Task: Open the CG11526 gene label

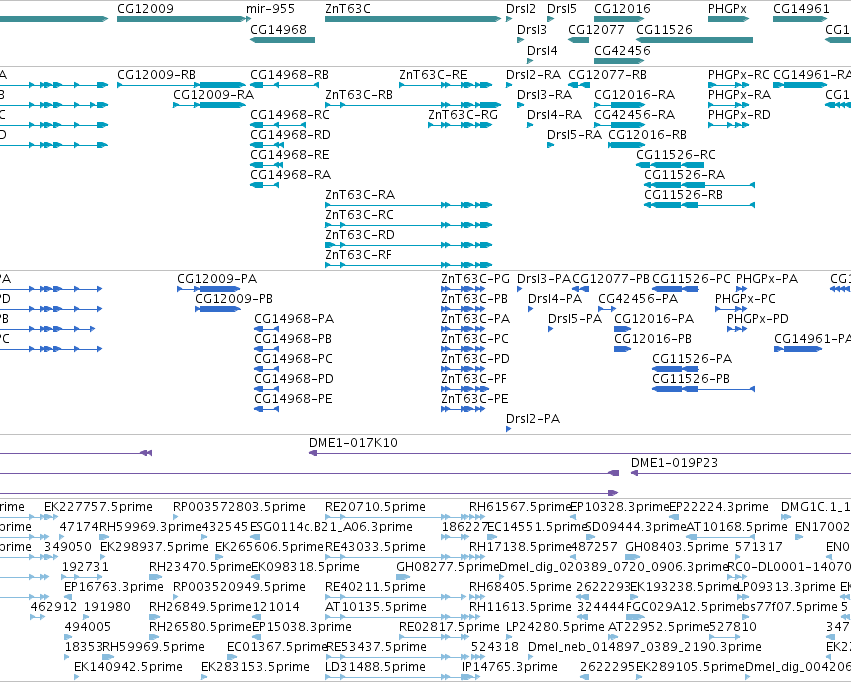Action: click(x=664, y=29)
